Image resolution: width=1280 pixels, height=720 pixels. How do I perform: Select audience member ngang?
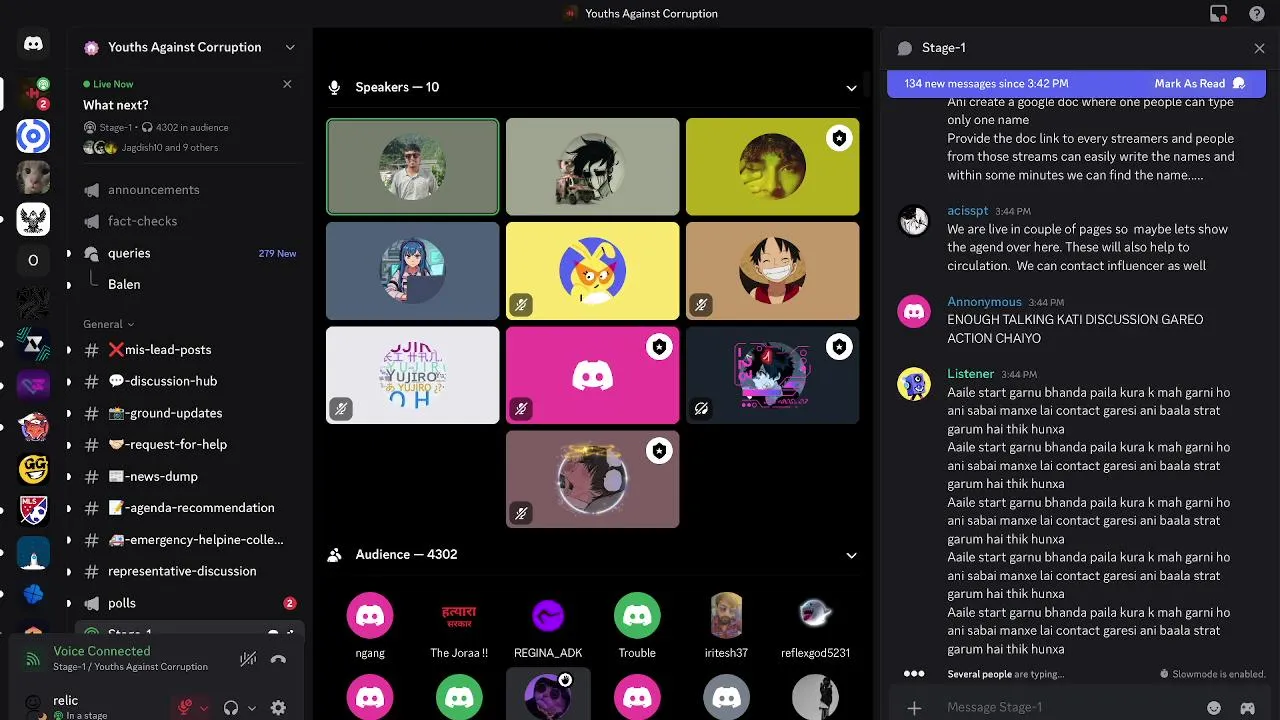pos(370,627)
